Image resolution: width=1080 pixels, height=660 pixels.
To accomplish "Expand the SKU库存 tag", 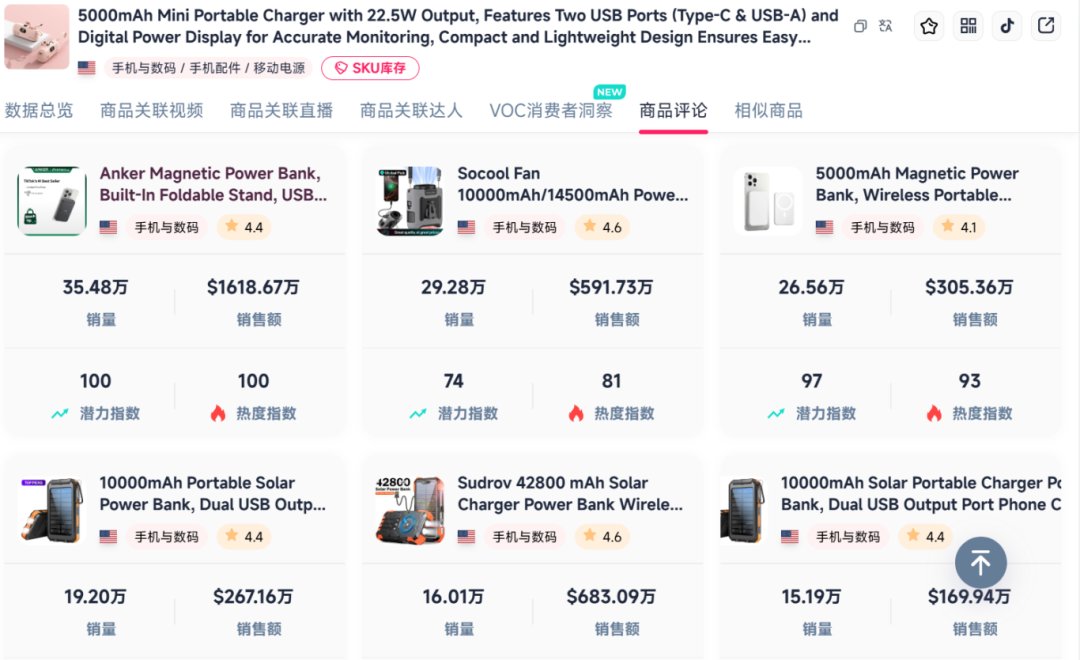I will click(370, 68).
